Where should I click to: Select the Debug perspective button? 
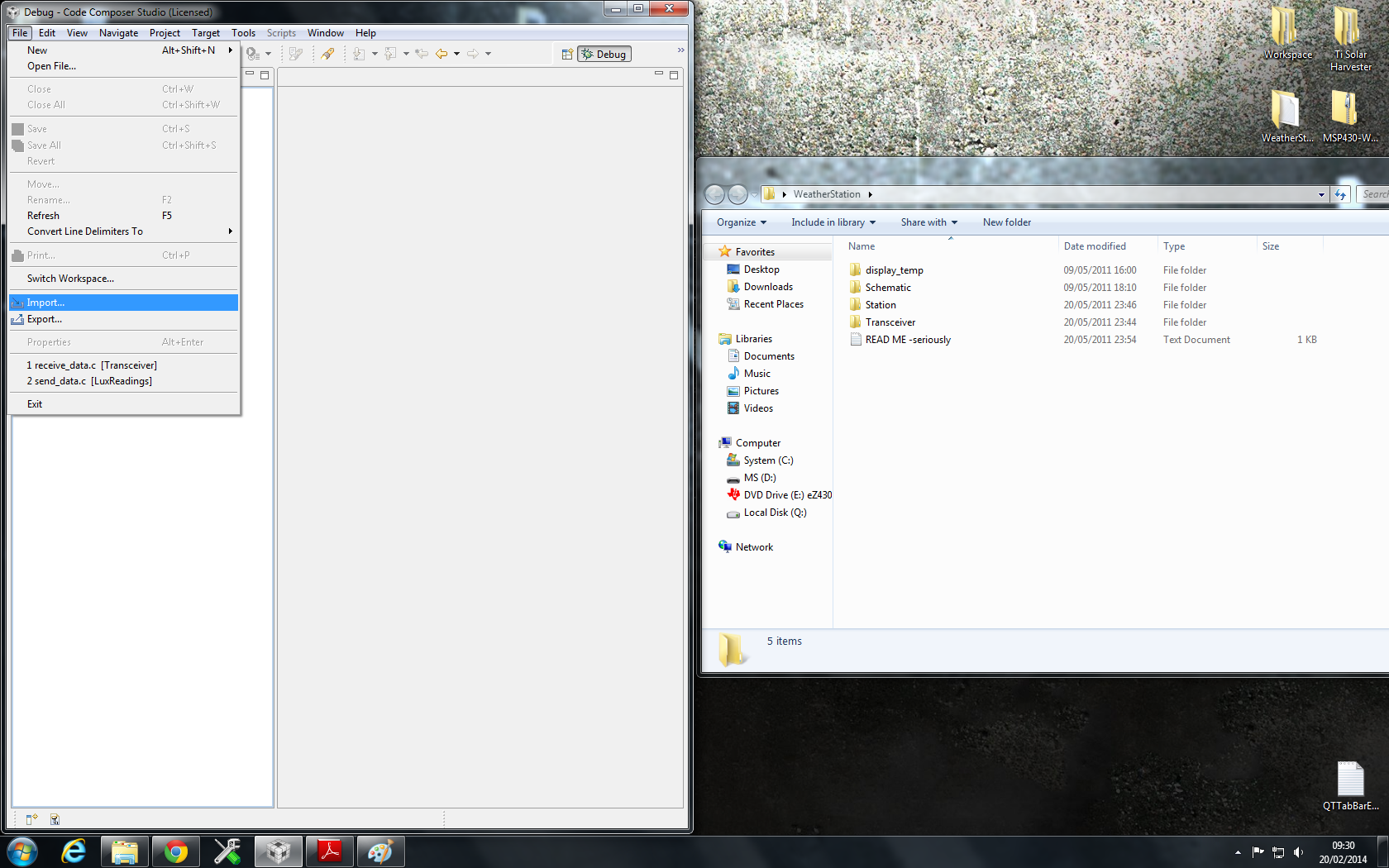point(604,55)
